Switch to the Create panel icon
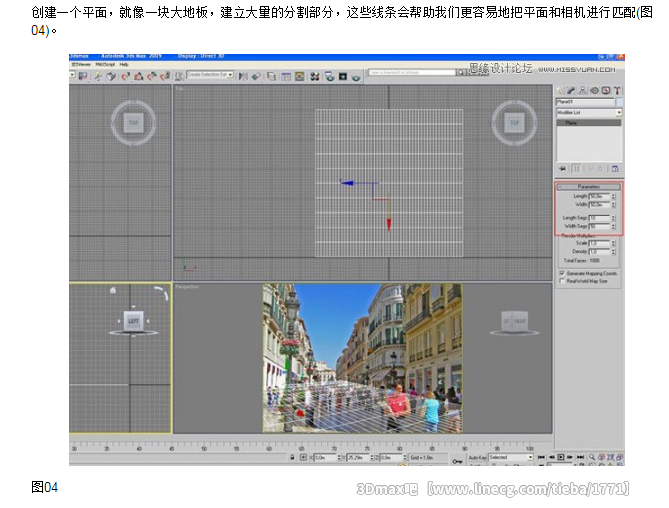Image resolution: width=669 pixels, height=508 pixels. [560, 90]
